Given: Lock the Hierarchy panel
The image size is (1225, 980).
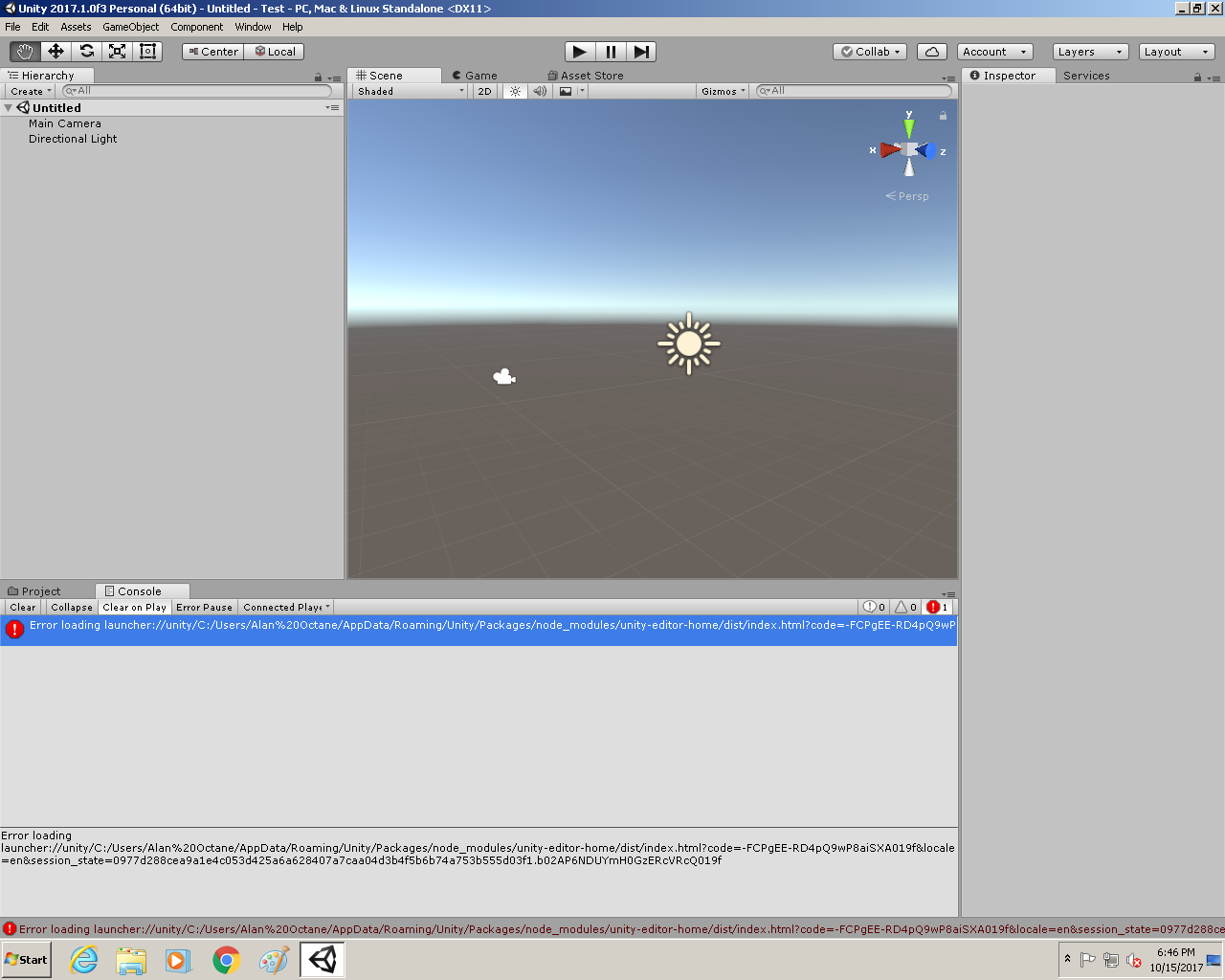Looking at the screenshot, I should click(319, 77).
